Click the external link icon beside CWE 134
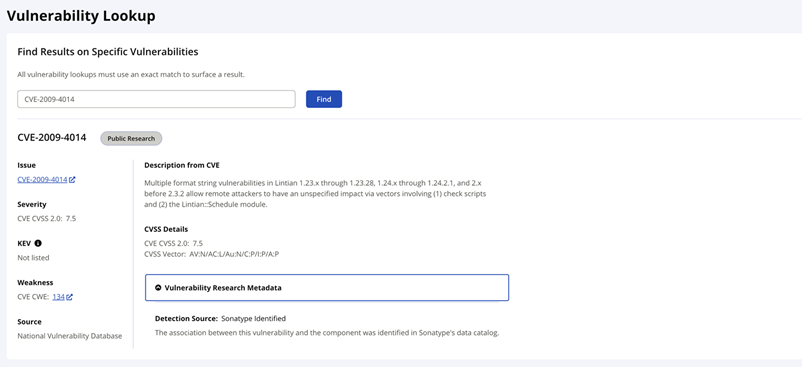 tap(70, 297)
